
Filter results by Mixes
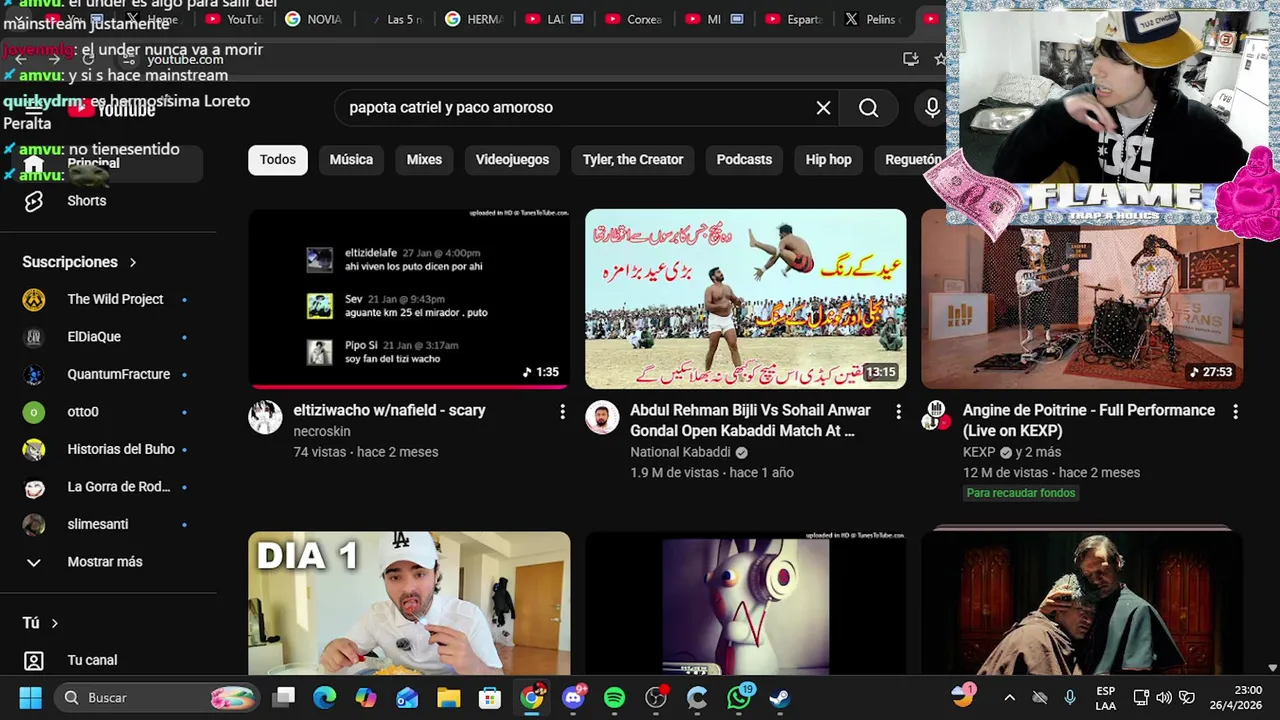tap(424, 160)
